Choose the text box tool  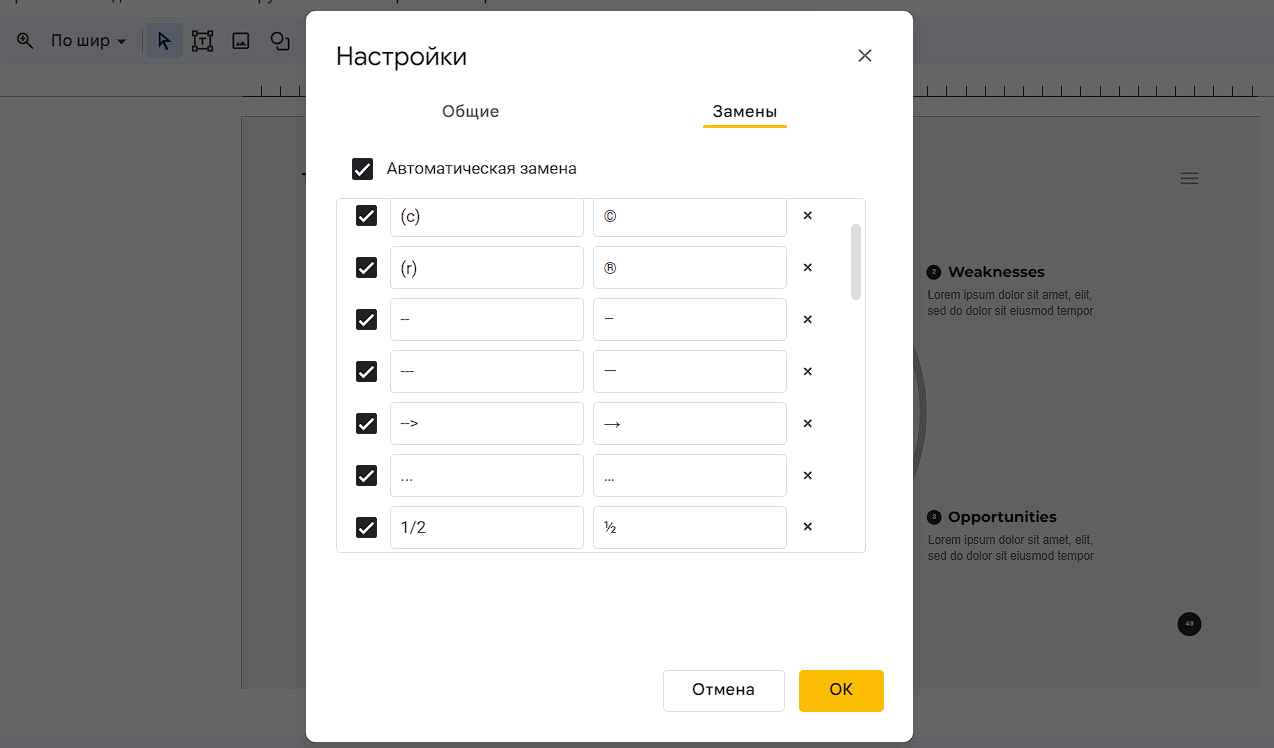coord(203,41)
